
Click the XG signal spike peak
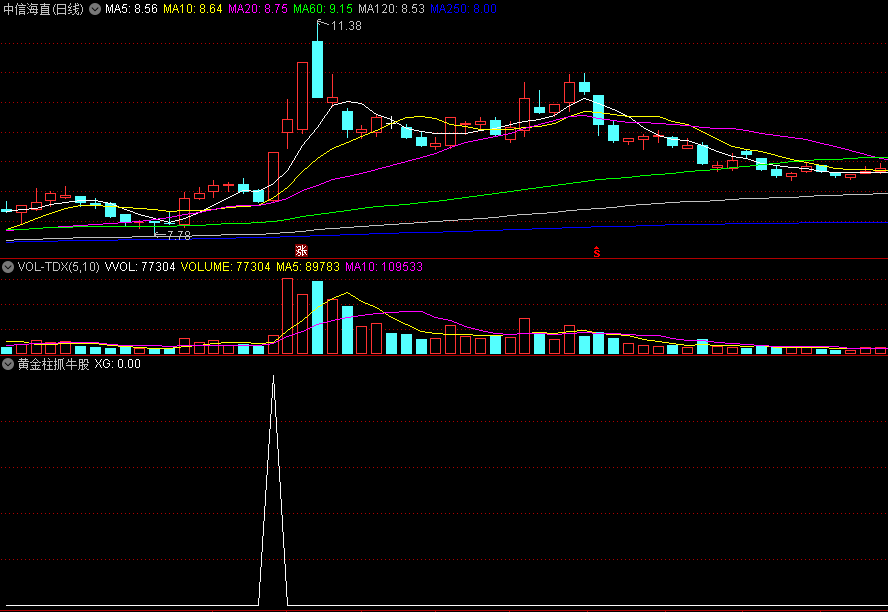tap(274, 378)
